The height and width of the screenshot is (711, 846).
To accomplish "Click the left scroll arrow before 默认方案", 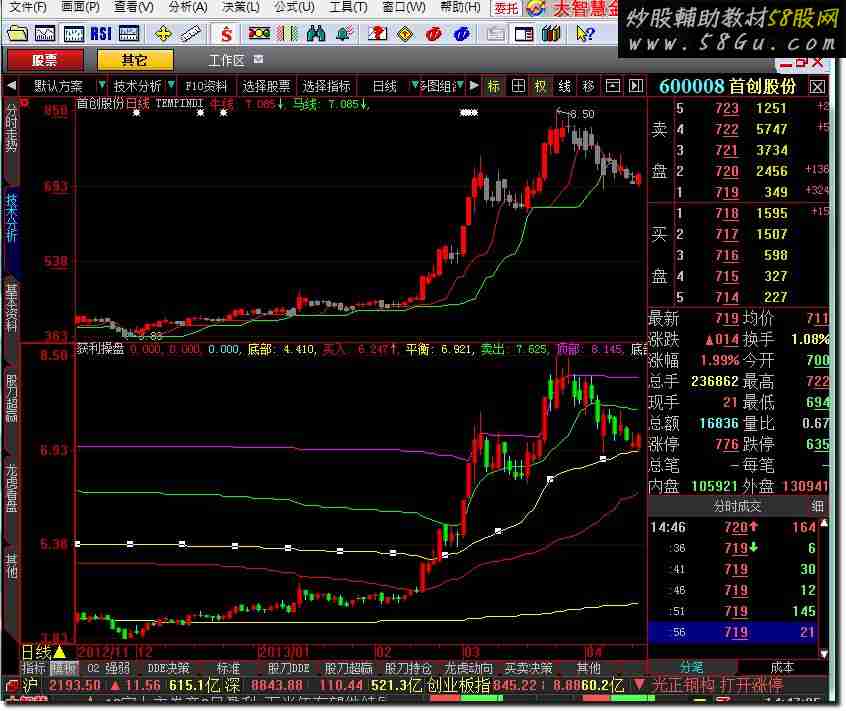I will (11, 86).
